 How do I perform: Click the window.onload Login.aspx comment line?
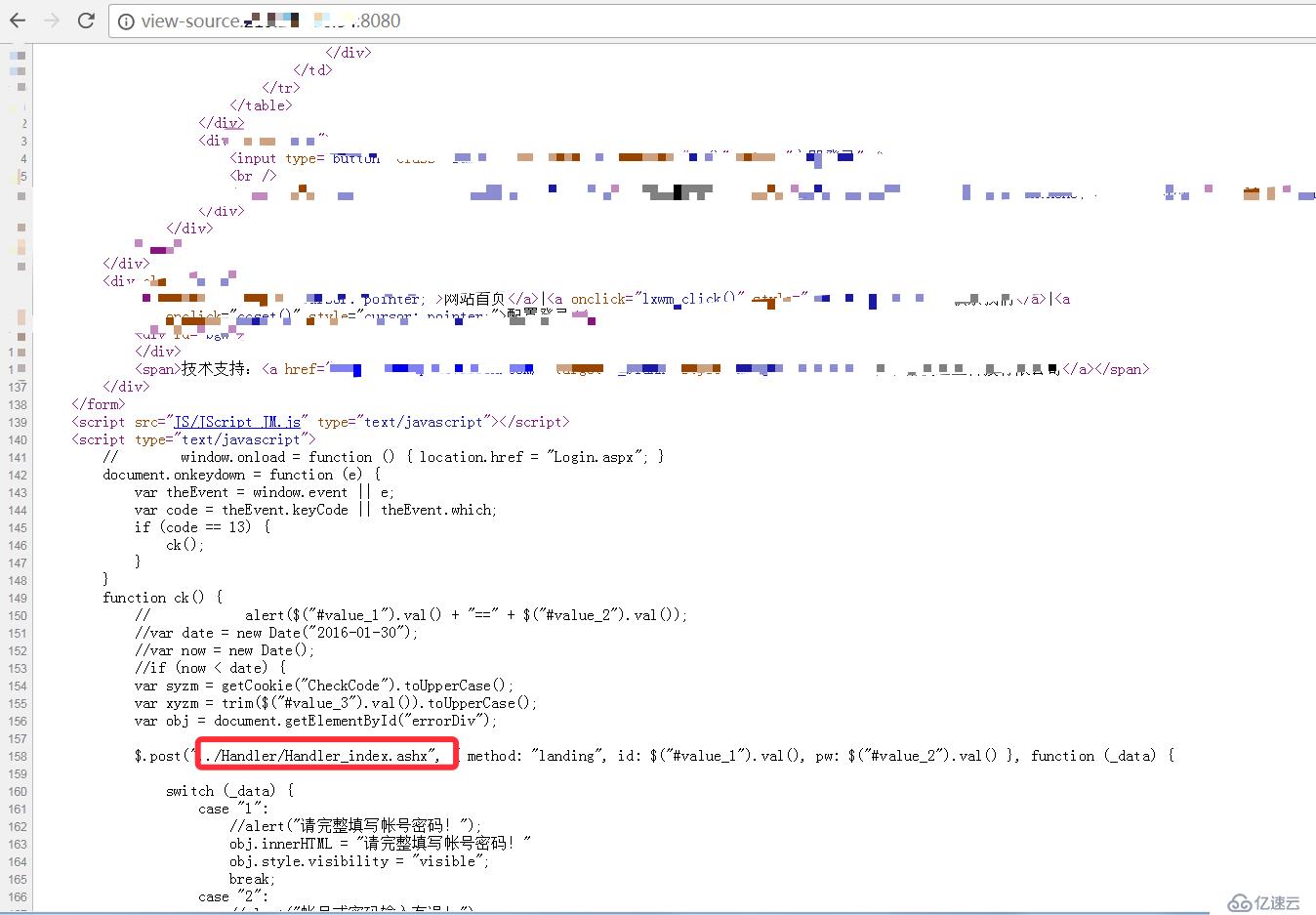(384, 457)
